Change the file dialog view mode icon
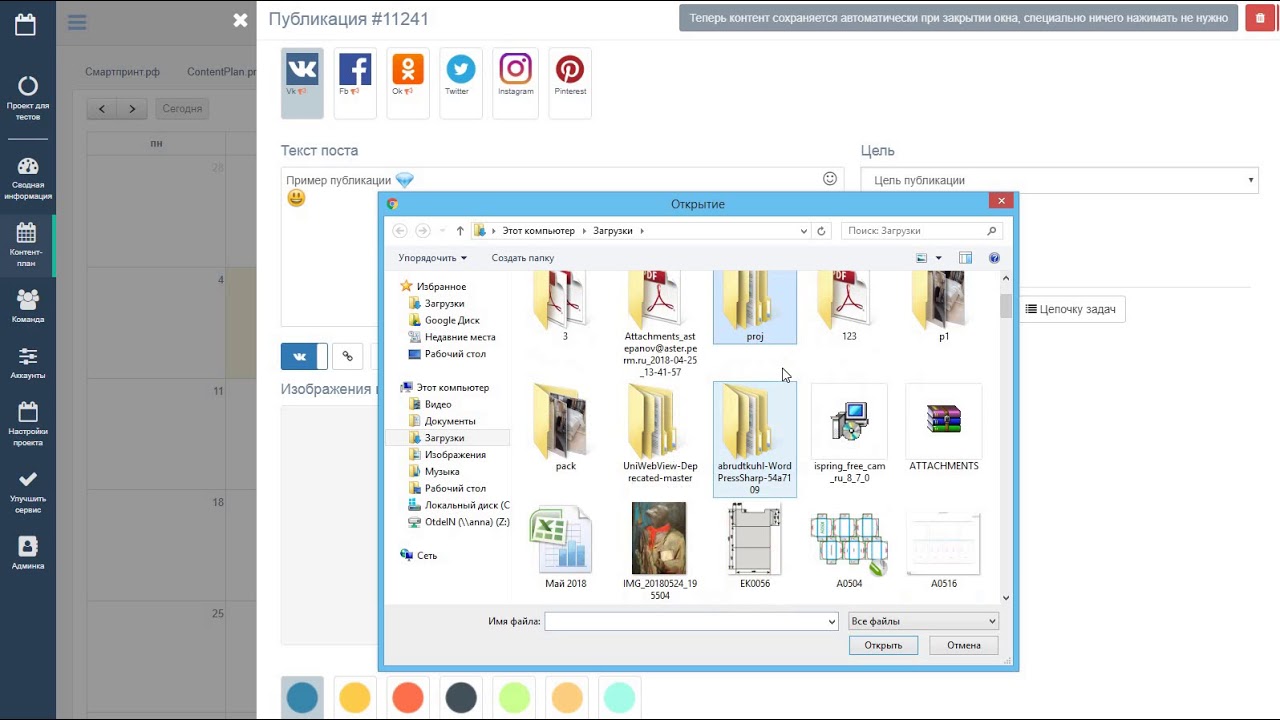 [922, 258]
